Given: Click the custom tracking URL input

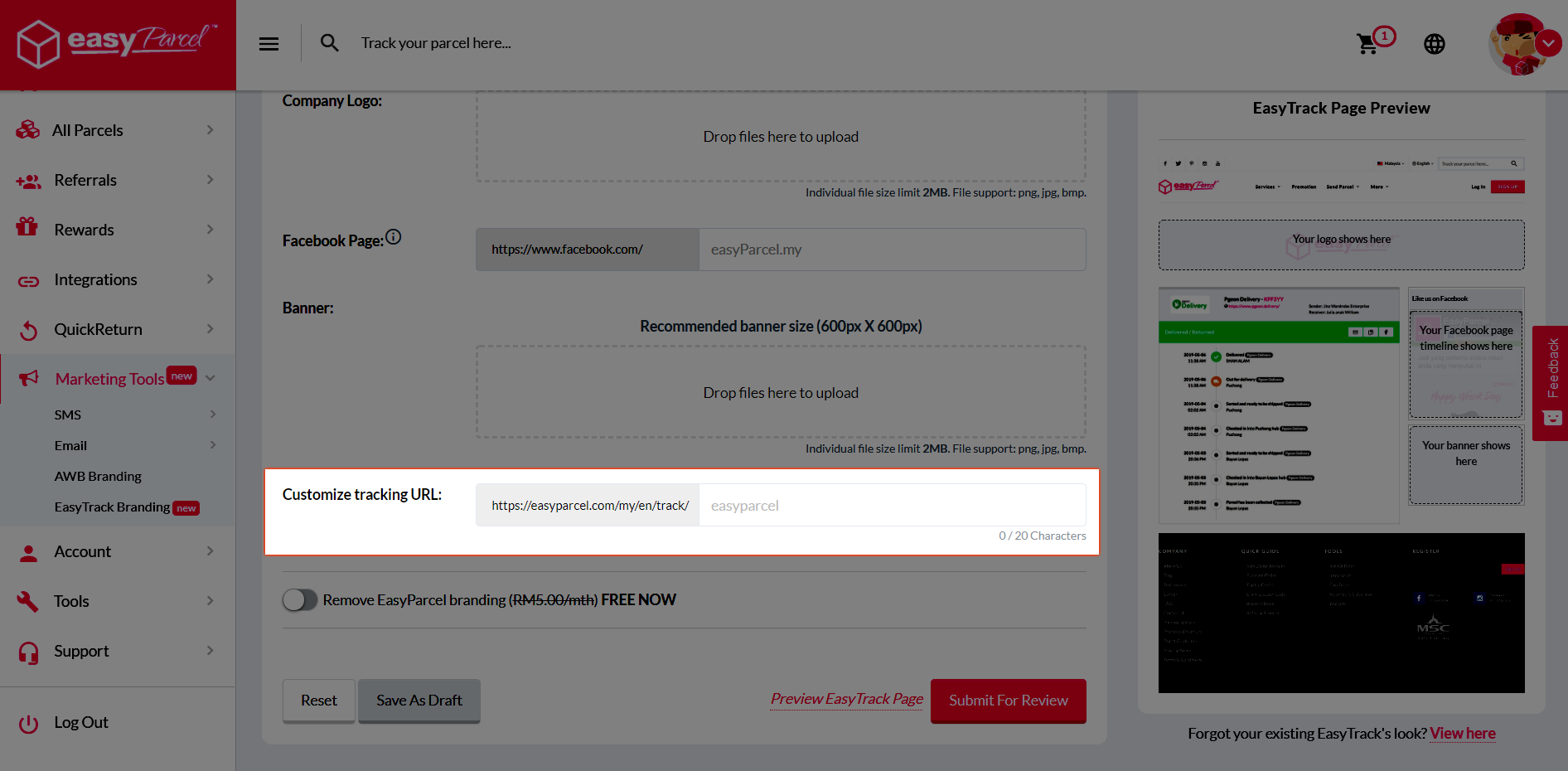Looking at the screenshot, I should 893,506.
